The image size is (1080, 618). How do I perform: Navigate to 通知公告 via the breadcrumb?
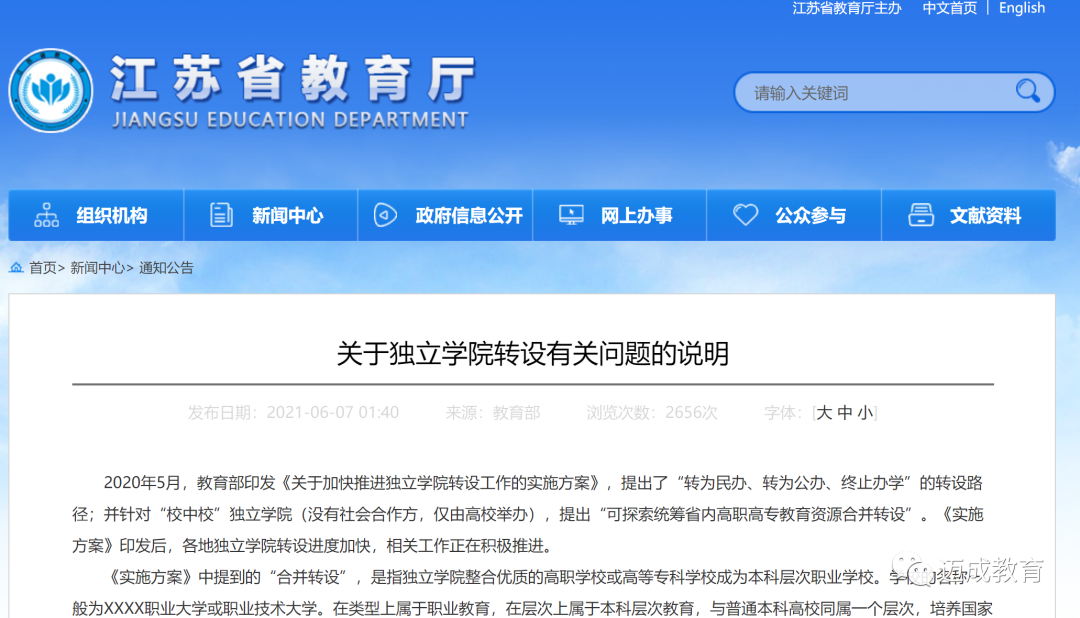pos(166,267)
